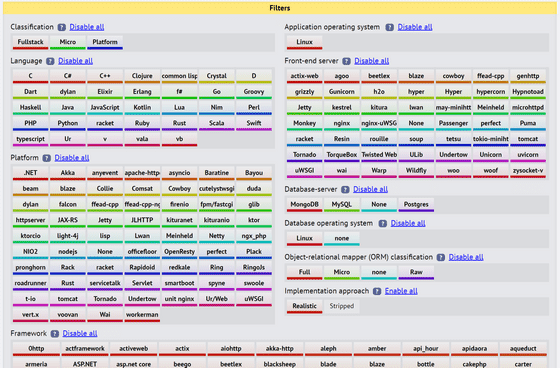
Task: Enable all Implementation approach filters
Action: [401, 291]
